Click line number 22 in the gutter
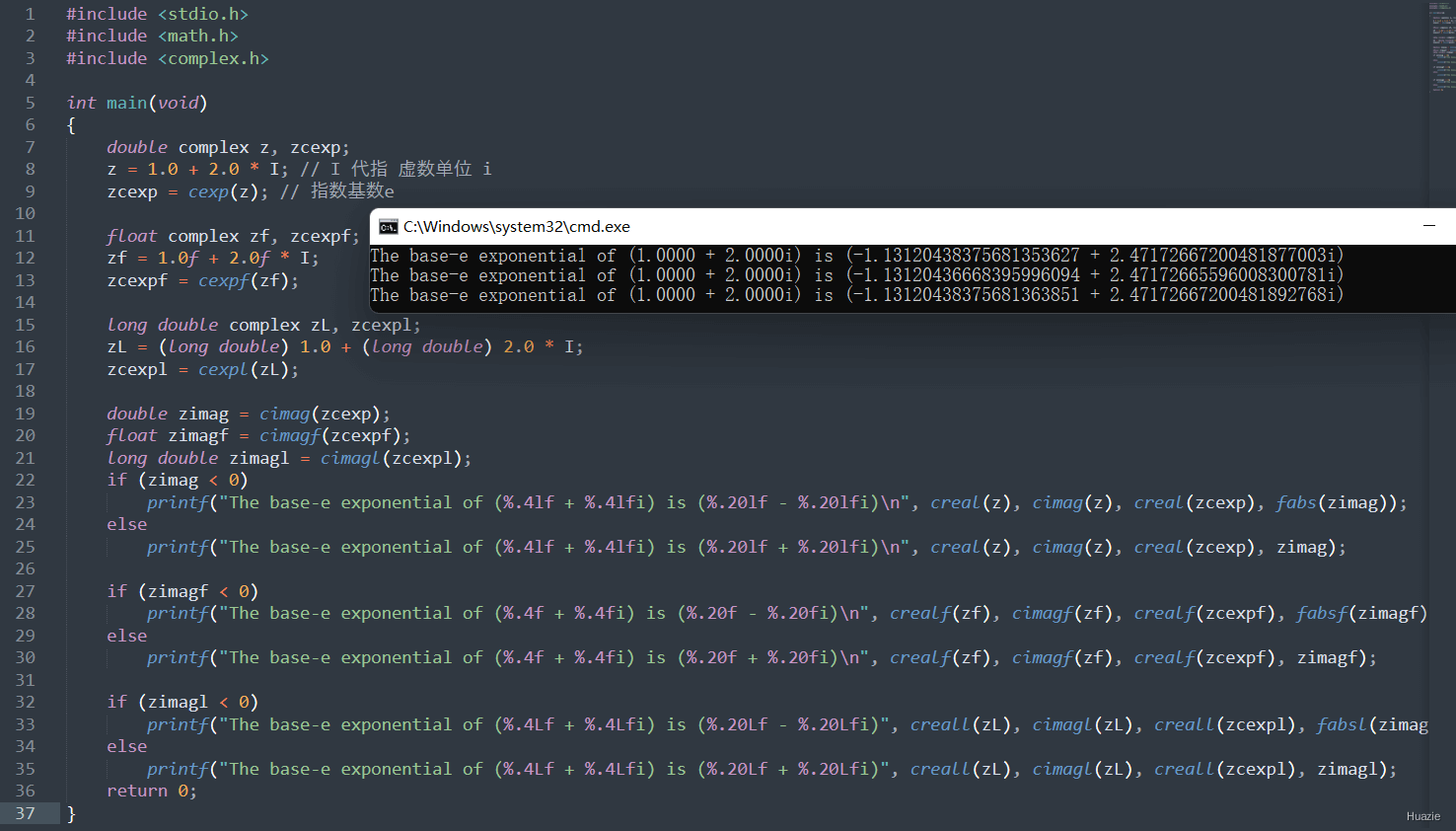Image resolution: width=1456 pixels, height=831 pixels. pos(25,480)
